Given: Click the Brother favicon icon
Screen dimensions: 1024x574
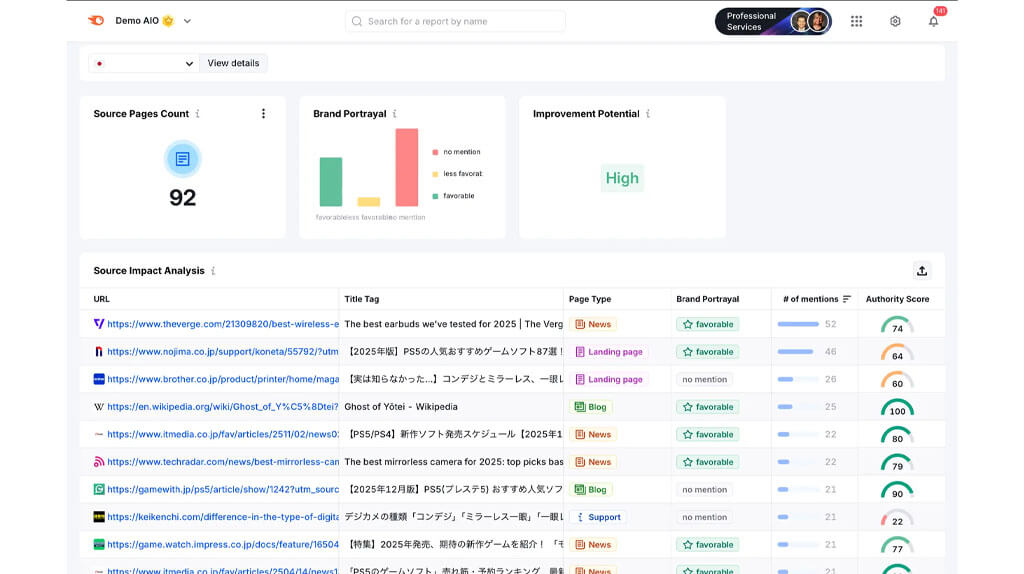Looking at the screenshot, I should point(99,379).
